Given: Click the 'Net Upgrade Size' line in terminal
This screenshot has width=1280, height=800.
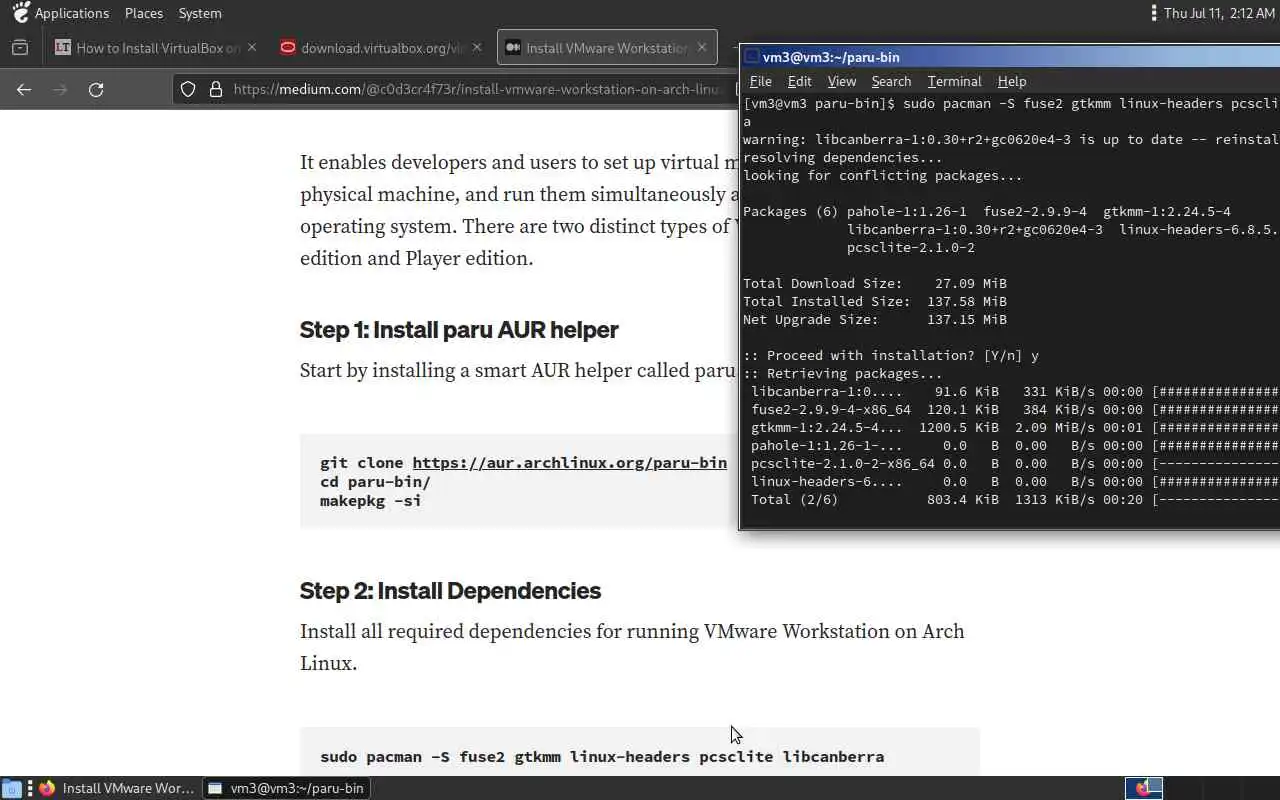Looking at the screenshot, I should [875, 319].
